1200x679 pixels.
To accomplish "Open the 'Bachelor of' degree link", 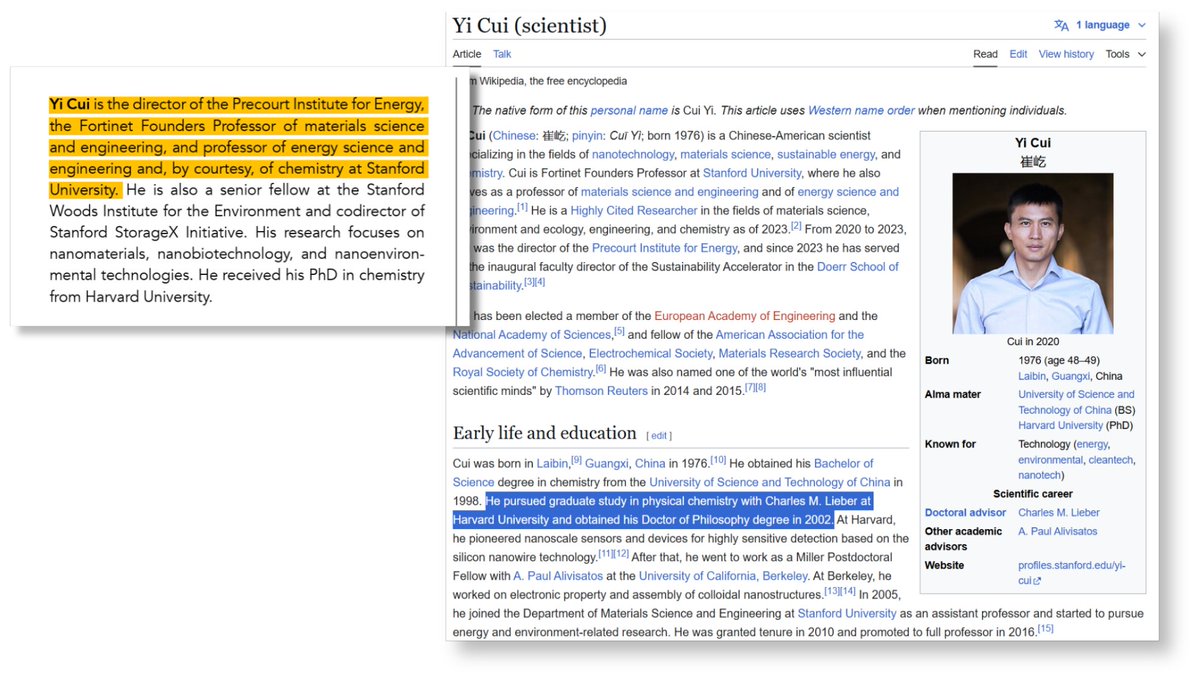I will click(843, 463).
